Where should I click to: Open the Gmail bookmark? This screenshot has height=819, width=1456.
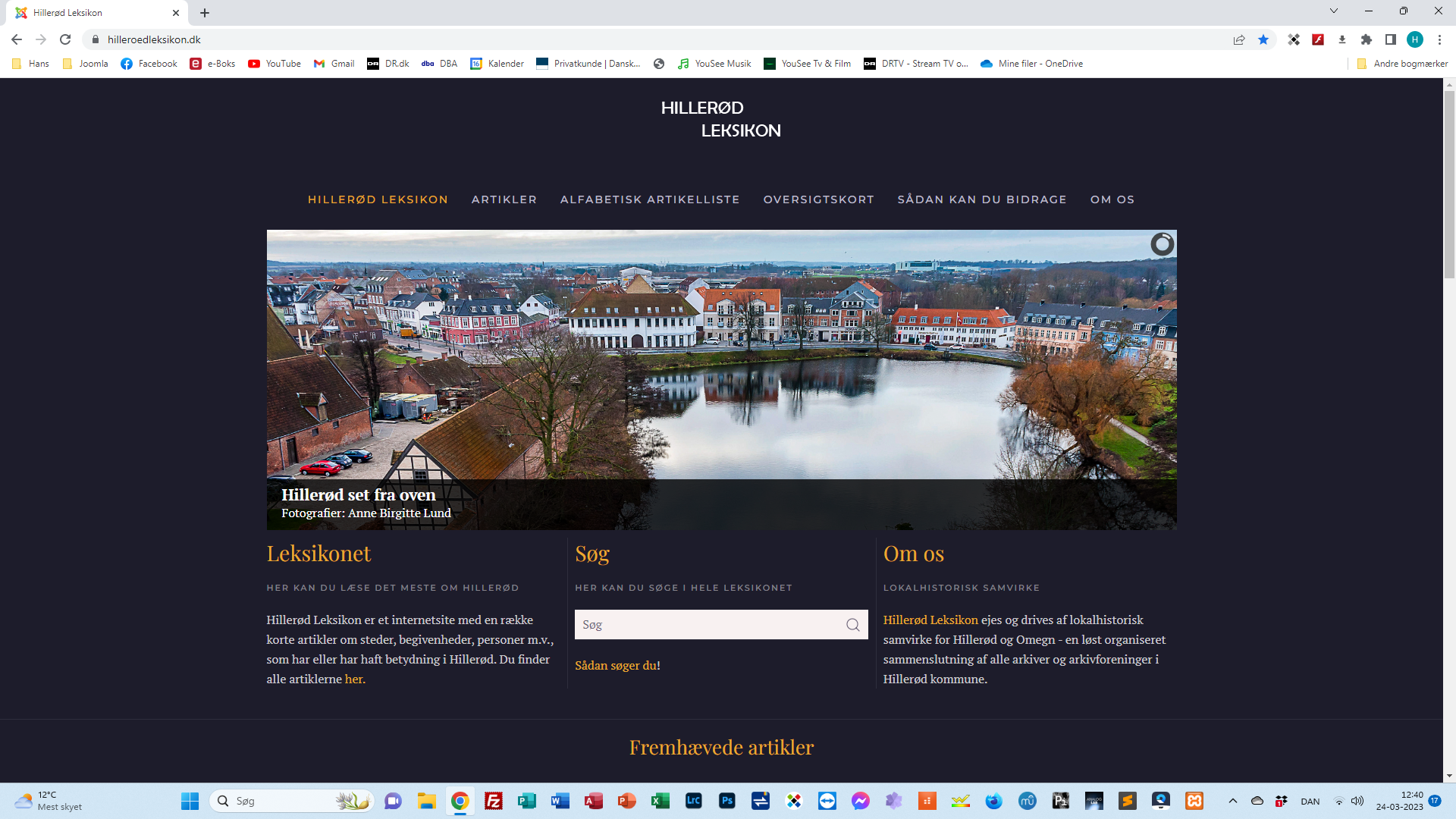(x=334, y=64)
